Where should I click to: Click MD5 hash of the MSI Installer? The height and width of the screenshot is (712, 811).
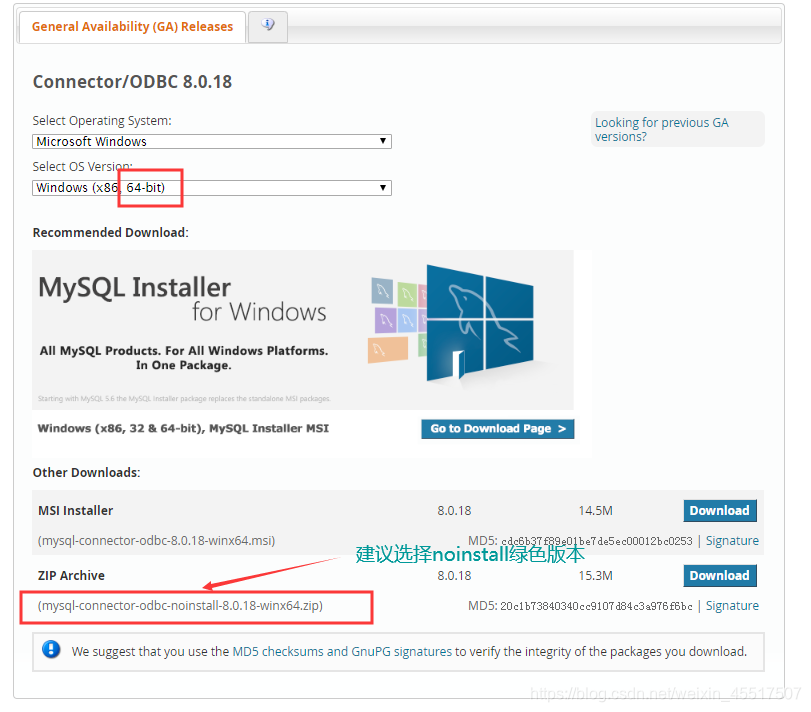tap(596, 541)
